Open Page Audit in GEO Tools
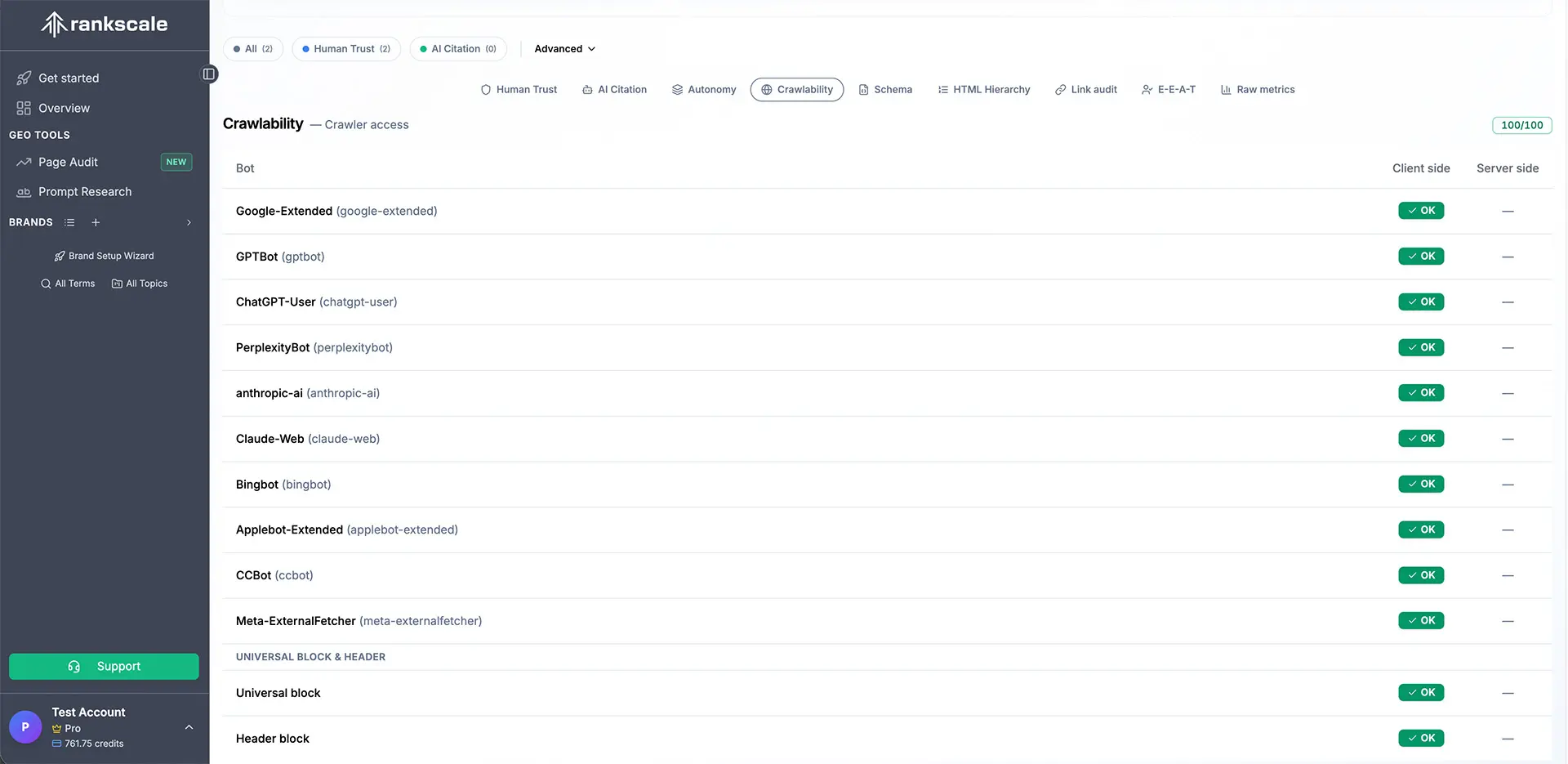1568x764 pixels. click(x=67, y=162)
